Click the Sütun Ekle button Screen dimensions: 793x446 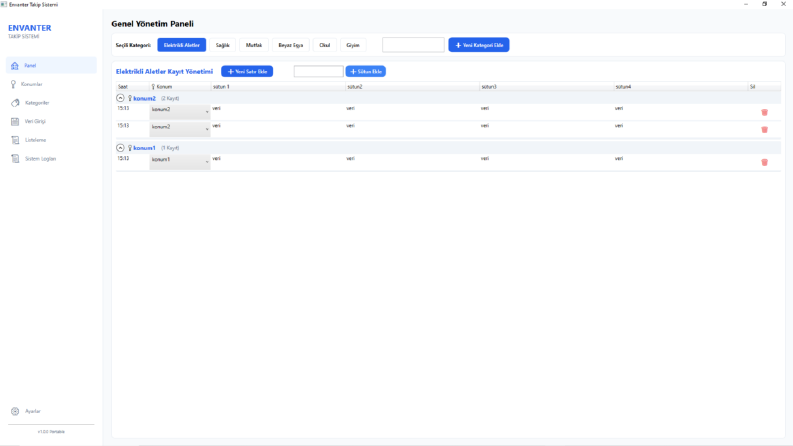(366, 71)
